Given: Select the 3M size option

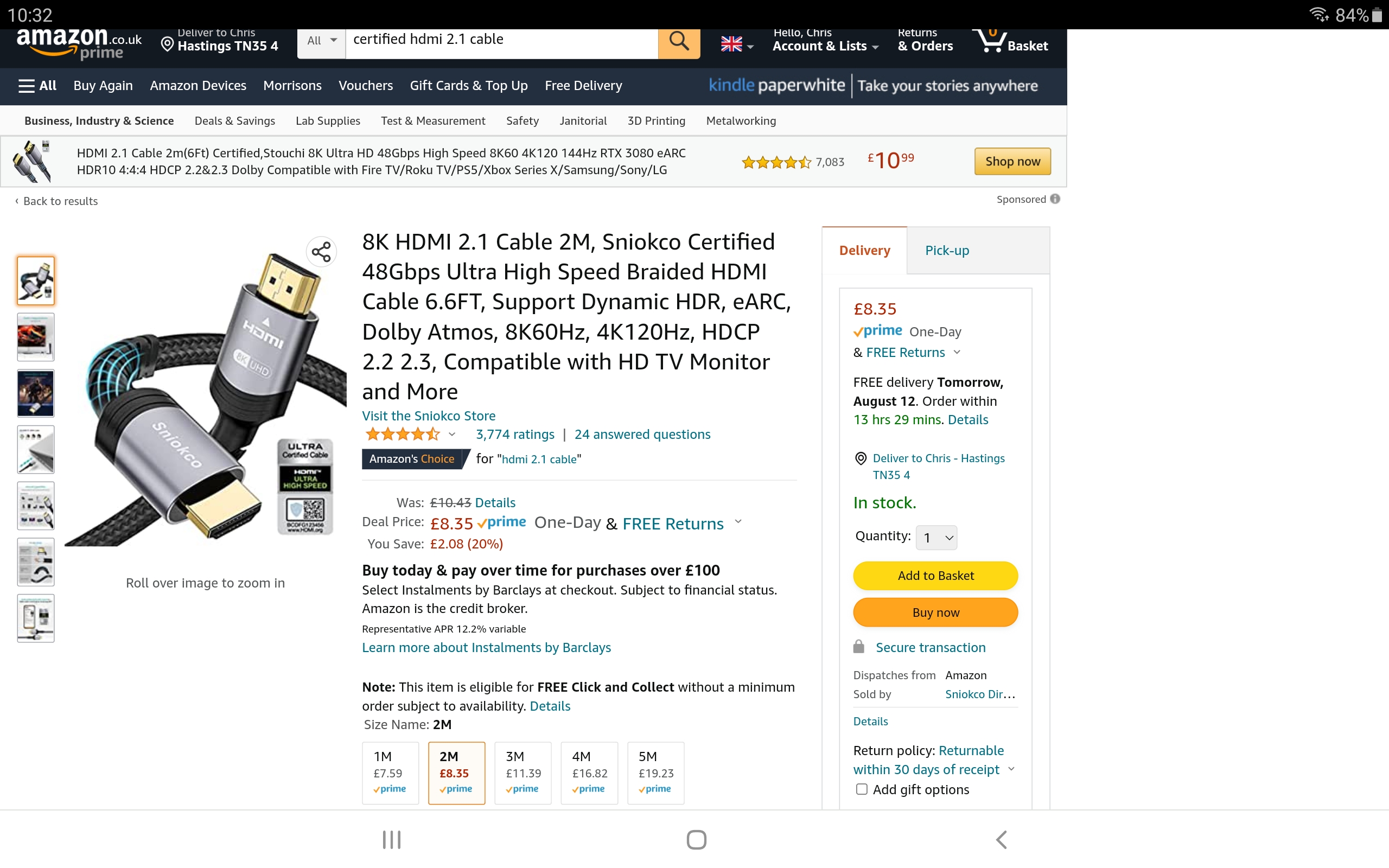Looking at the screenshot, I should point(523,773).
